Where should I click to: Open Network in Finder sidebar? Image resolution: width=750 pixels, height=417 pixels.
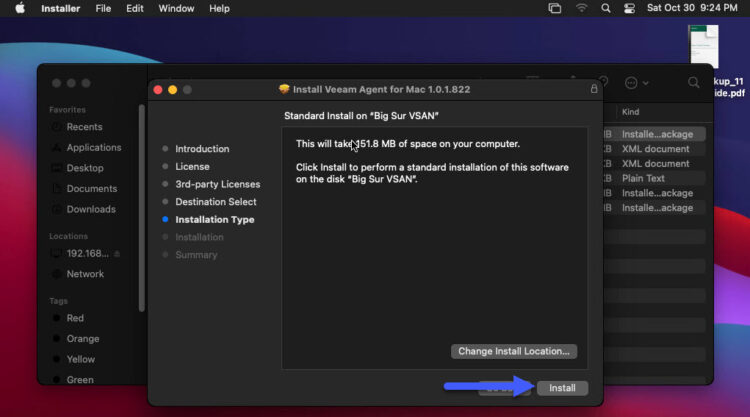[85, 274]
